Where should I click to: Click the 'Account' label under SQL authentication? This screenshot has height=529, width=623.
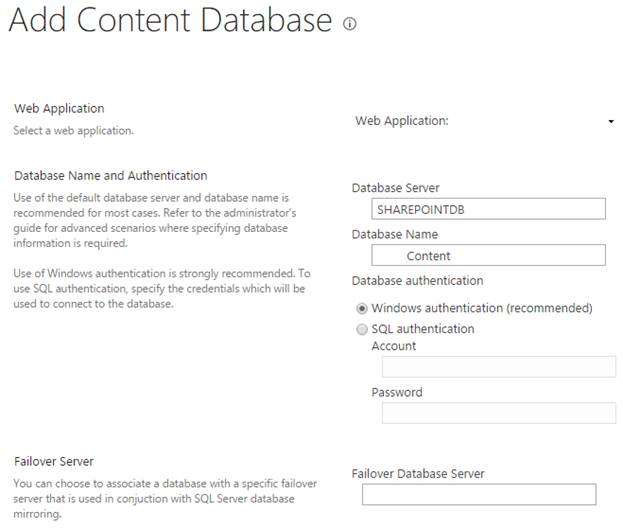click(394, 346)
